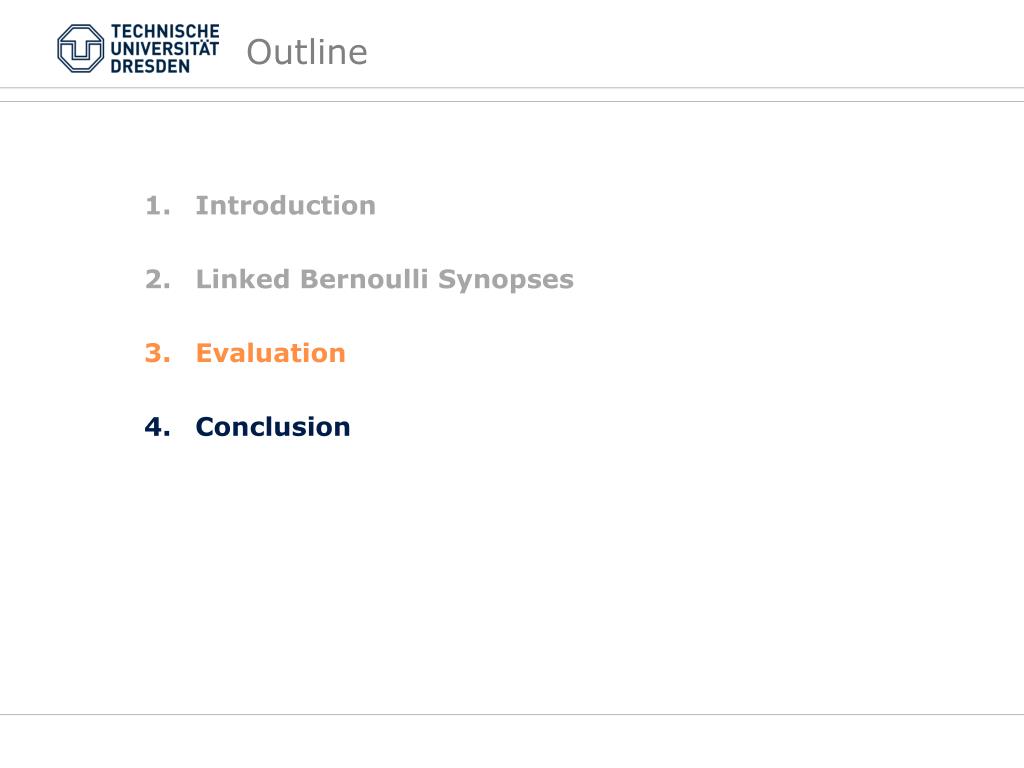Click the Outline slide title

point(307,52)
